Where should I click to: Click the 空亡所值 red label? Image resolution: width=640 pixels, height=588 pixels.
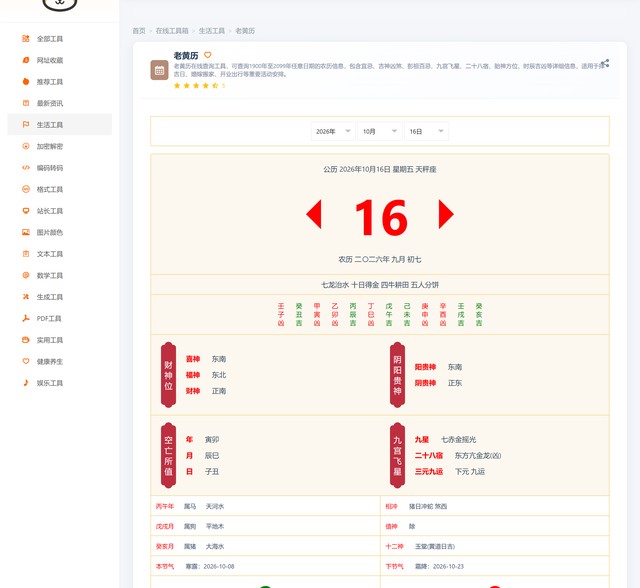(x=169, y=455)
